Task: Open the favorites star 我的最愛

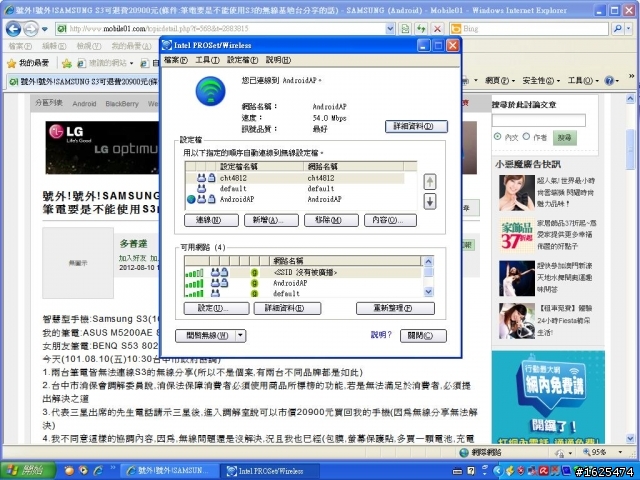Action: point(28,63)
